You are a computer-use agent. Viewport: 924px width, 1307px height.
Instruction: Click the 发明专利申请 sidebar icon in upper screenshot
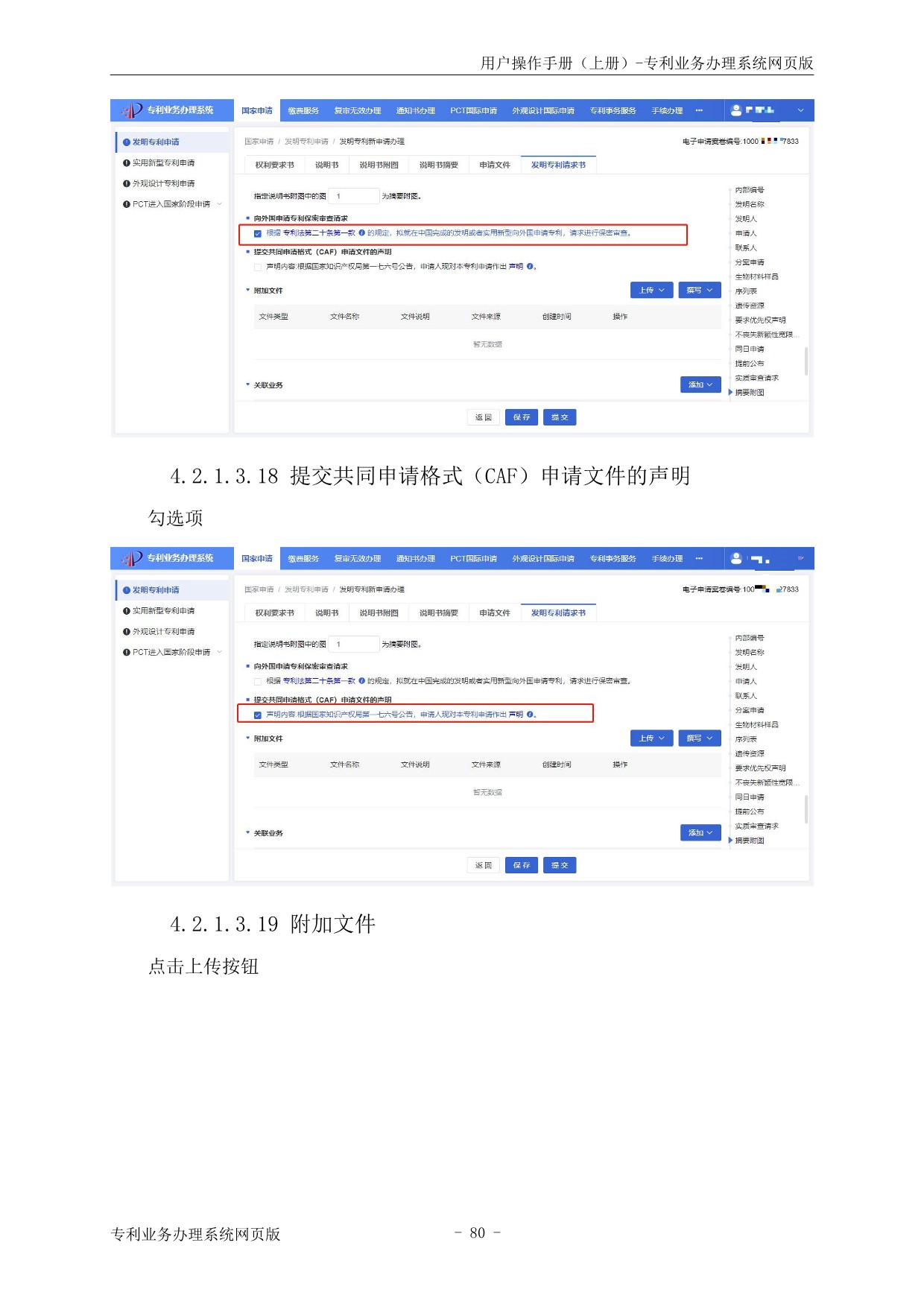tap(127, 142)
